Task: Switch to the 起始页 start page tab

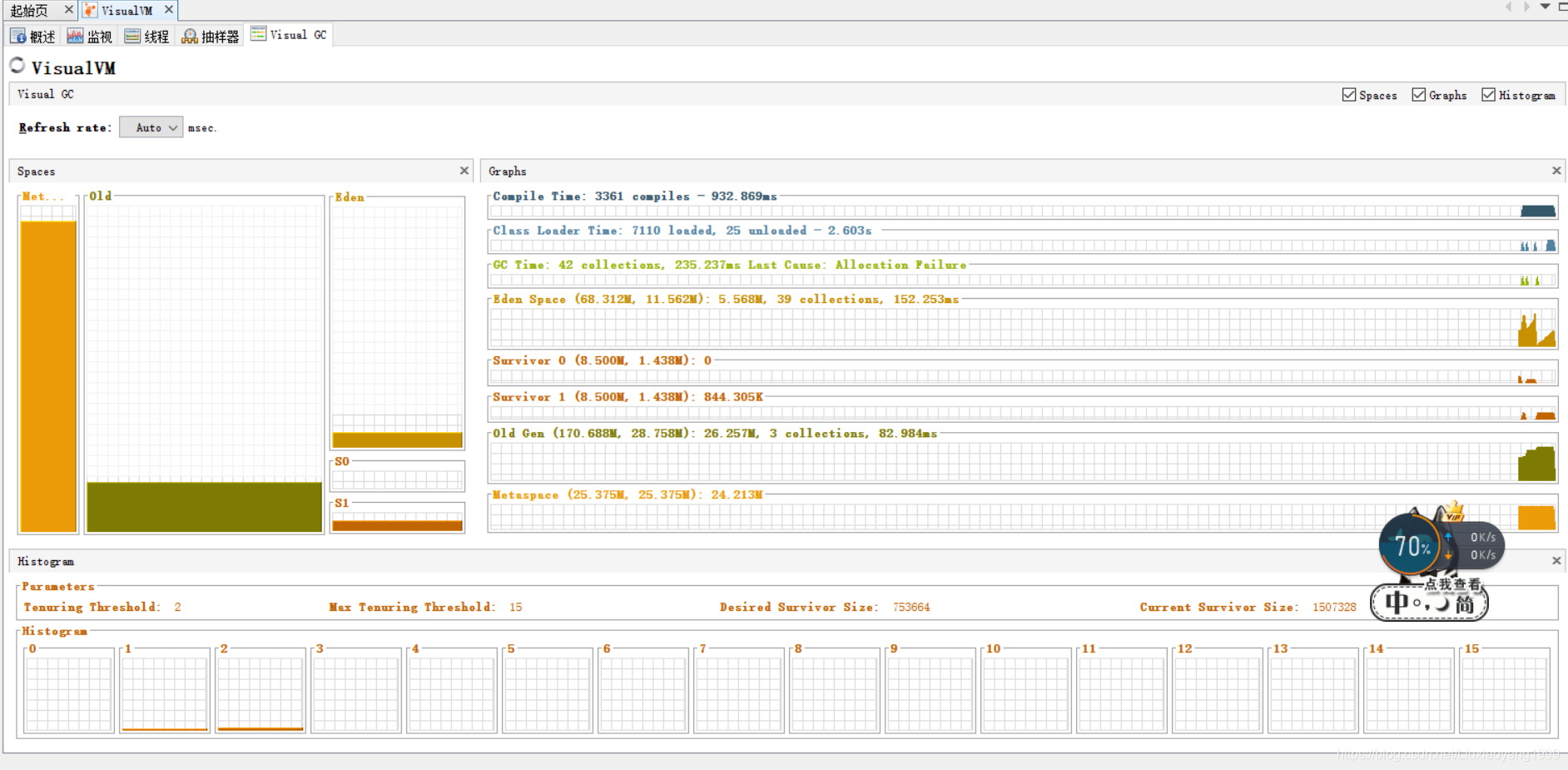Action: coord(29,10)
